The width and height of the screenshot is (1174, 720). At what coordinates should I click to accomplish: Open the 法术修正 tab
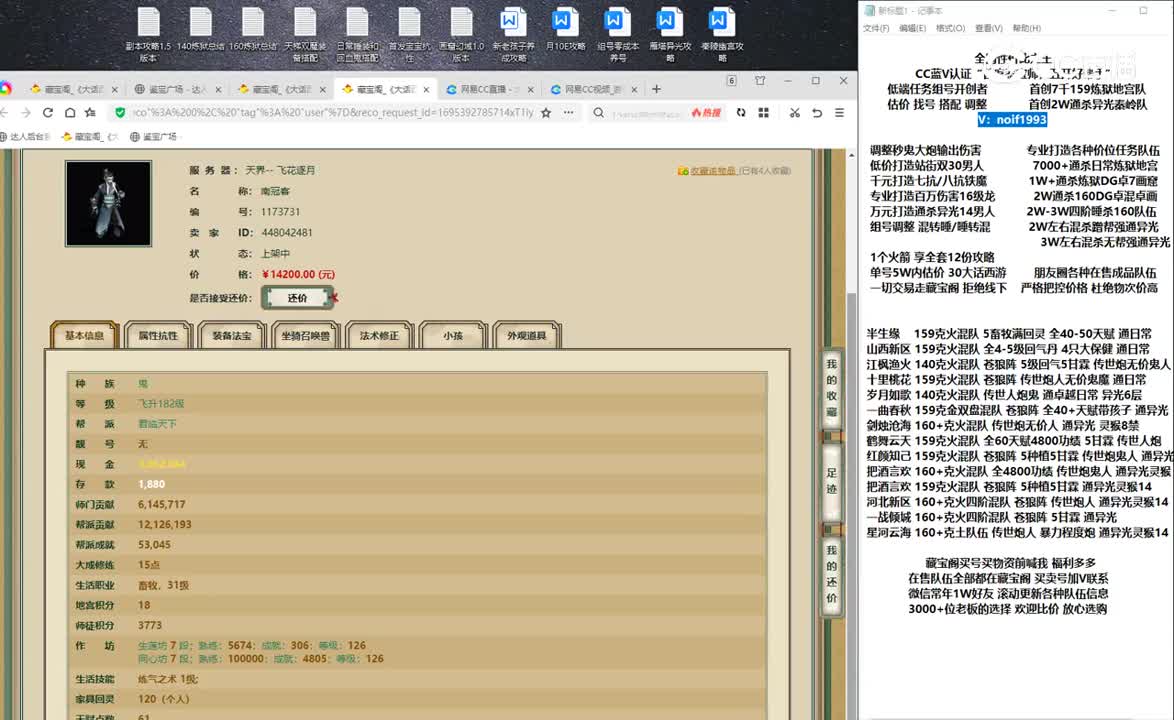[x=380, y=335]
